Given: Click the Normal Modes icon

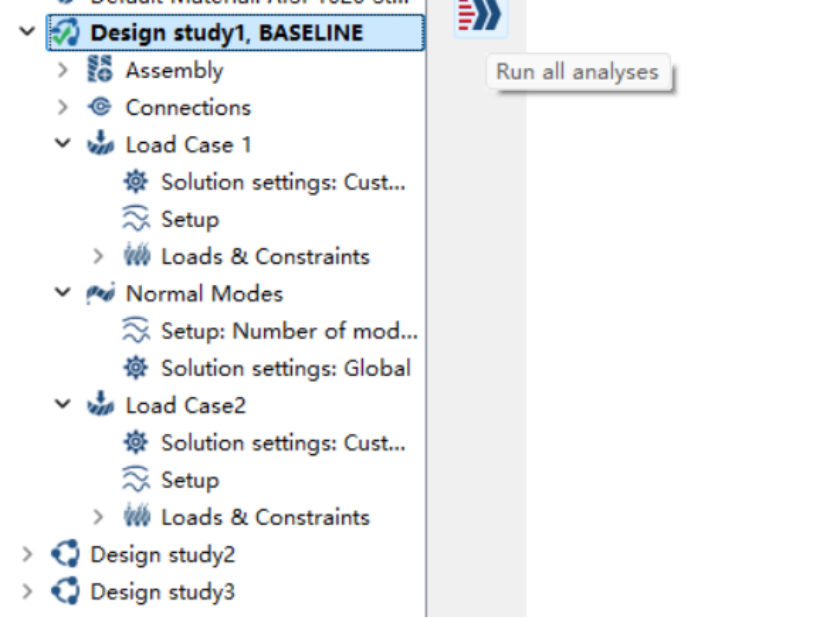Looking at the screenshot, I should [x=101, y=294].
